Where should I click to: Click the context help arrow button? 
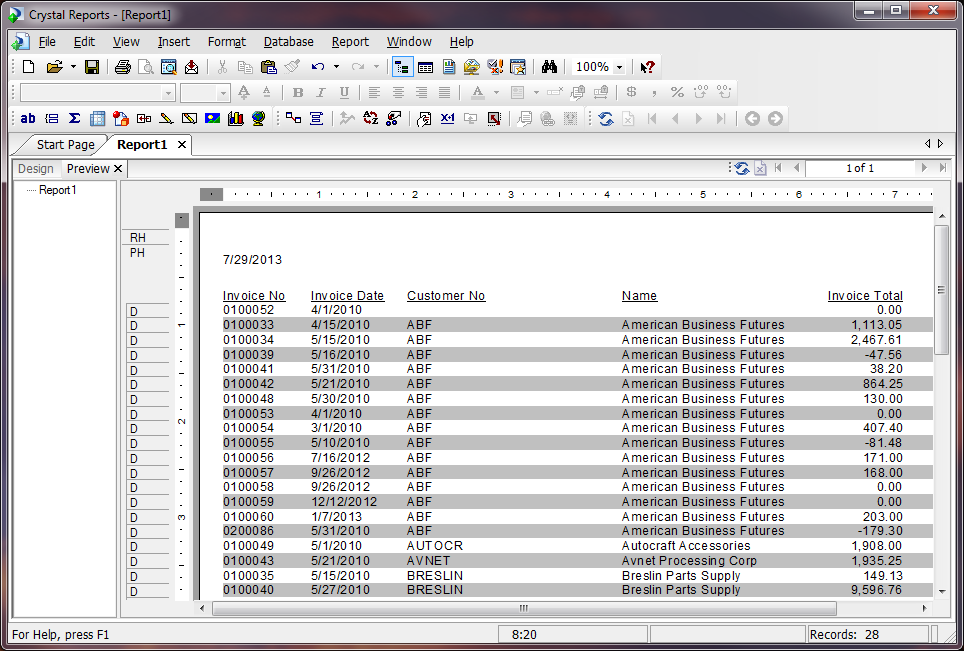(646, 66)
